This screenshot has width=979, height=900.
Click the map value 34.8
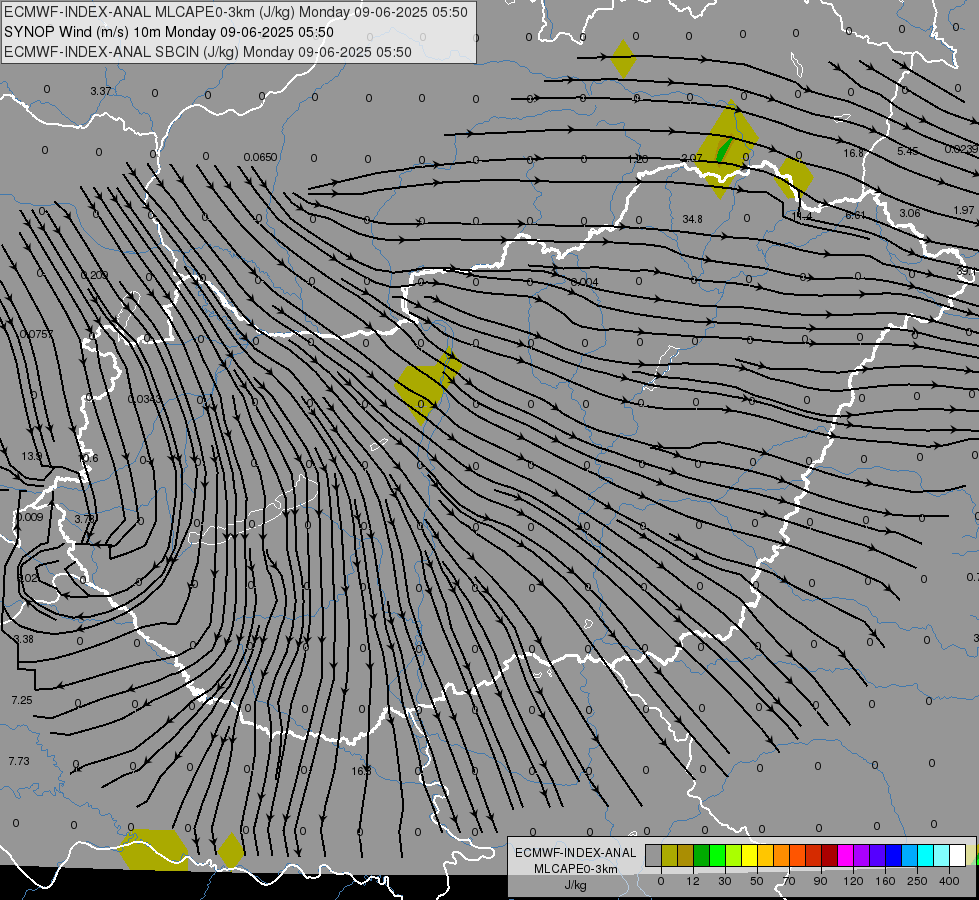coord(692,219)
